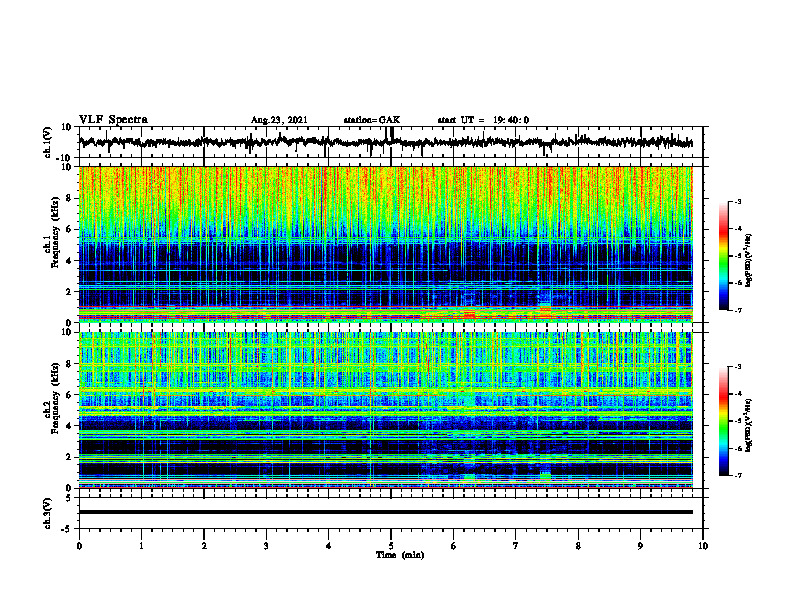Click the "10" label on the bottom time axis
Image resolution: width=792 pixels, height=612 pixels.
(x=703, y=546)
